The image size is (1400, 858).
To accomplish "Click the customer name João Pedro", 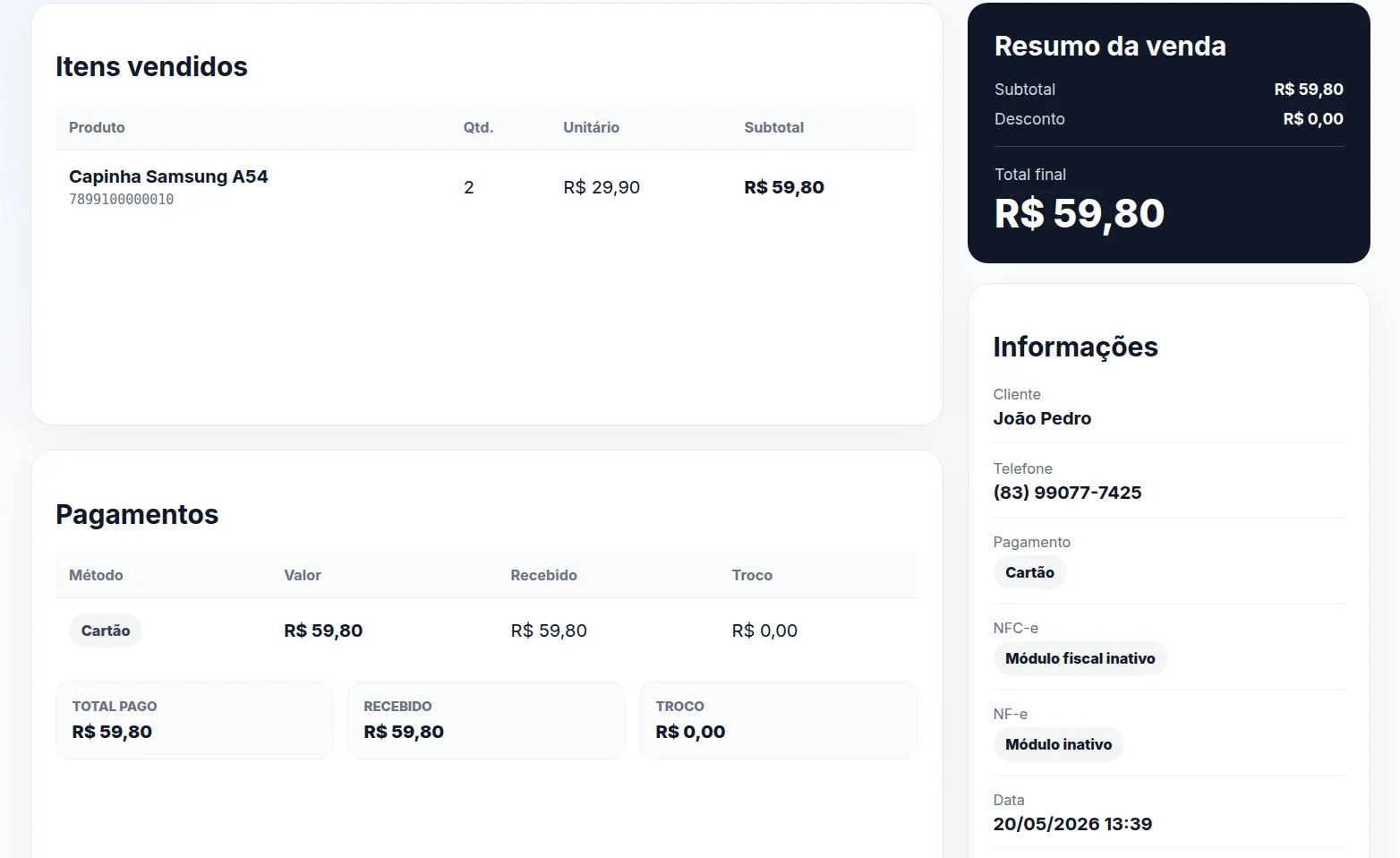I will [x=1042, y=418].
